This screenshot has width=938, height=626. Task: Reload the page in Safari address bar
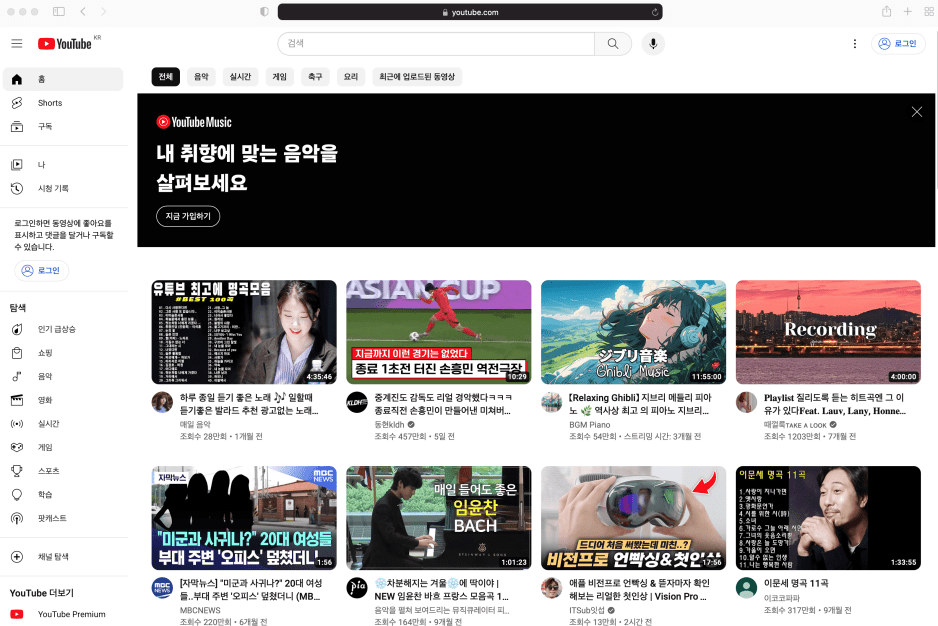click(x=655, y=12)
